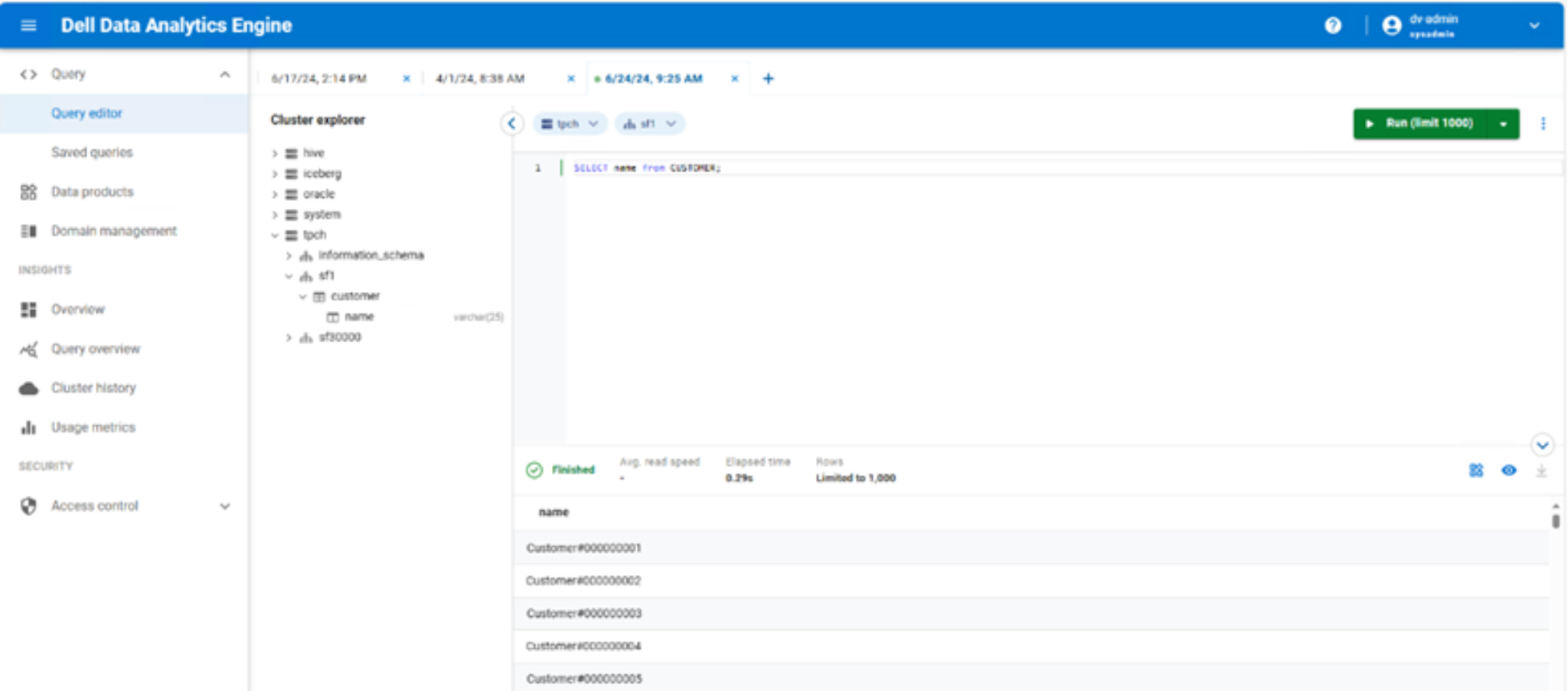Open the editor more options menu

pos(1543,124)
